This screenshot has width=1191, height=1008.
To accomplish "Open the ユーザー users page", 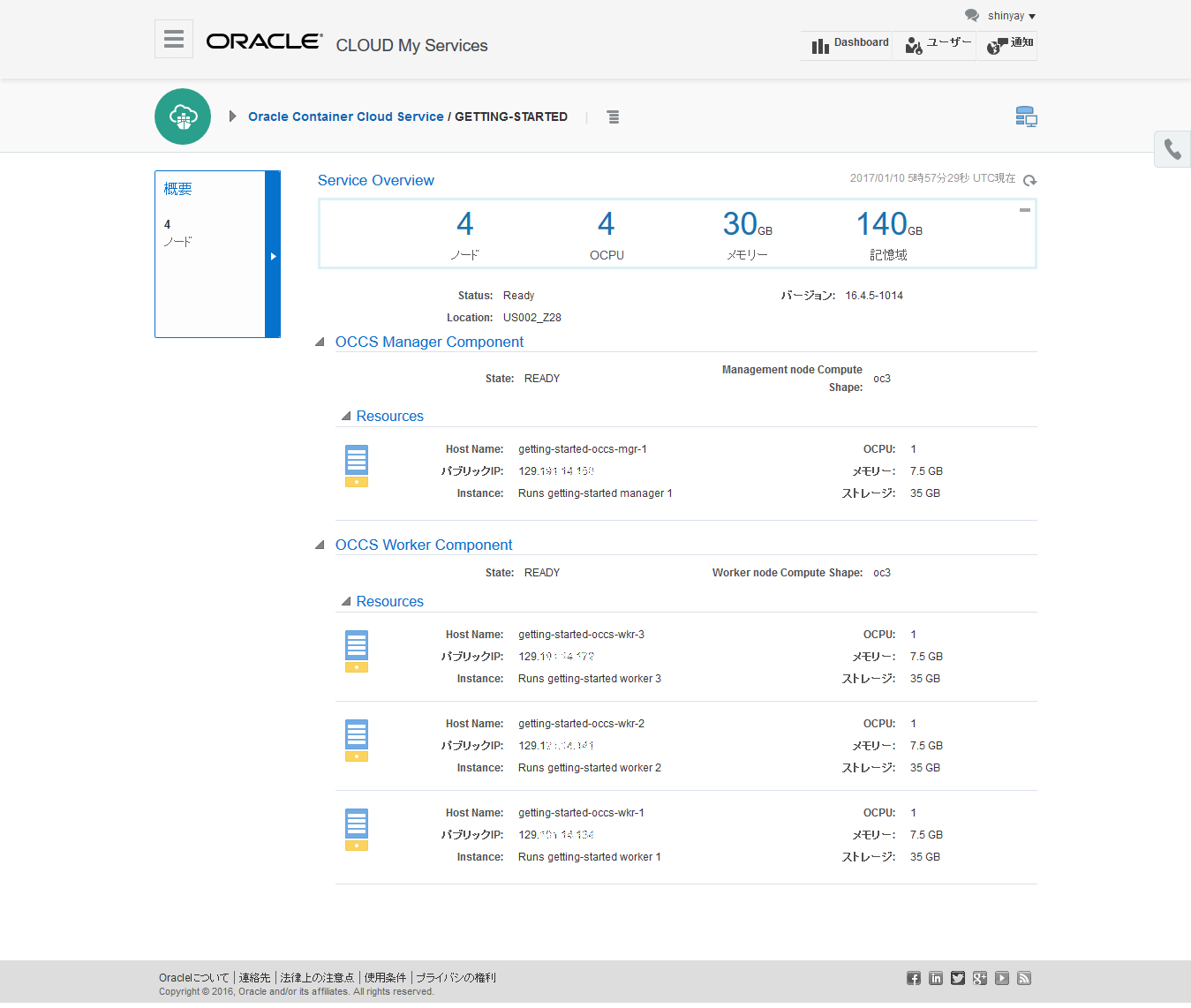I will tap(938, 44).
